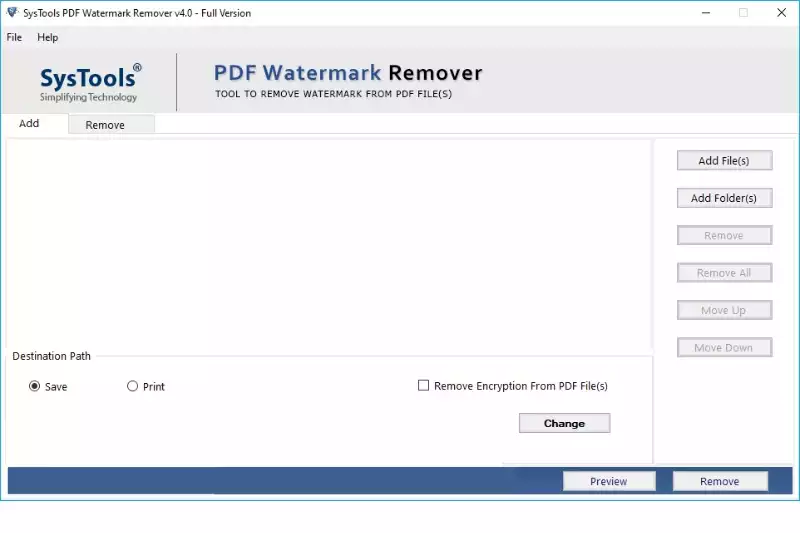
Task: Switch to the Remove tab
Action: tap(111, 124)
